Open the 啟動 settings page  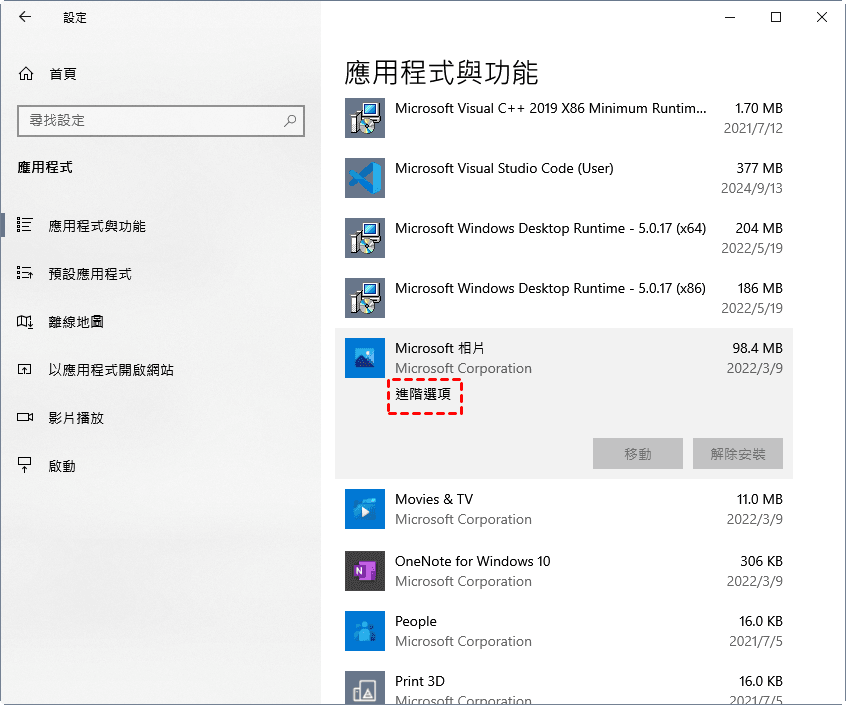click(x=161, y=466)
